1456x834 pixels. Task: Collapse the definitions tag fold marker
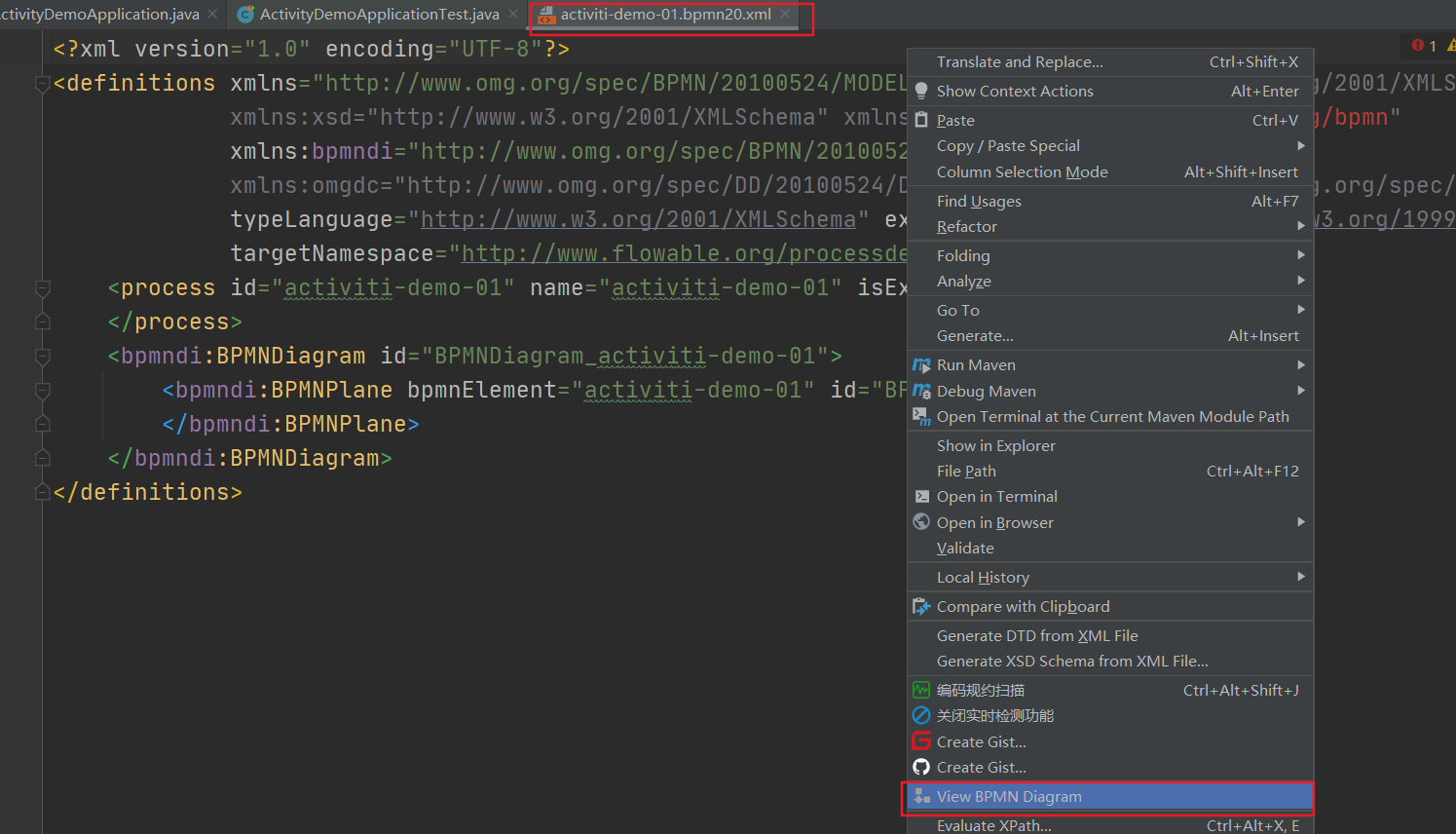pos(42,84)
